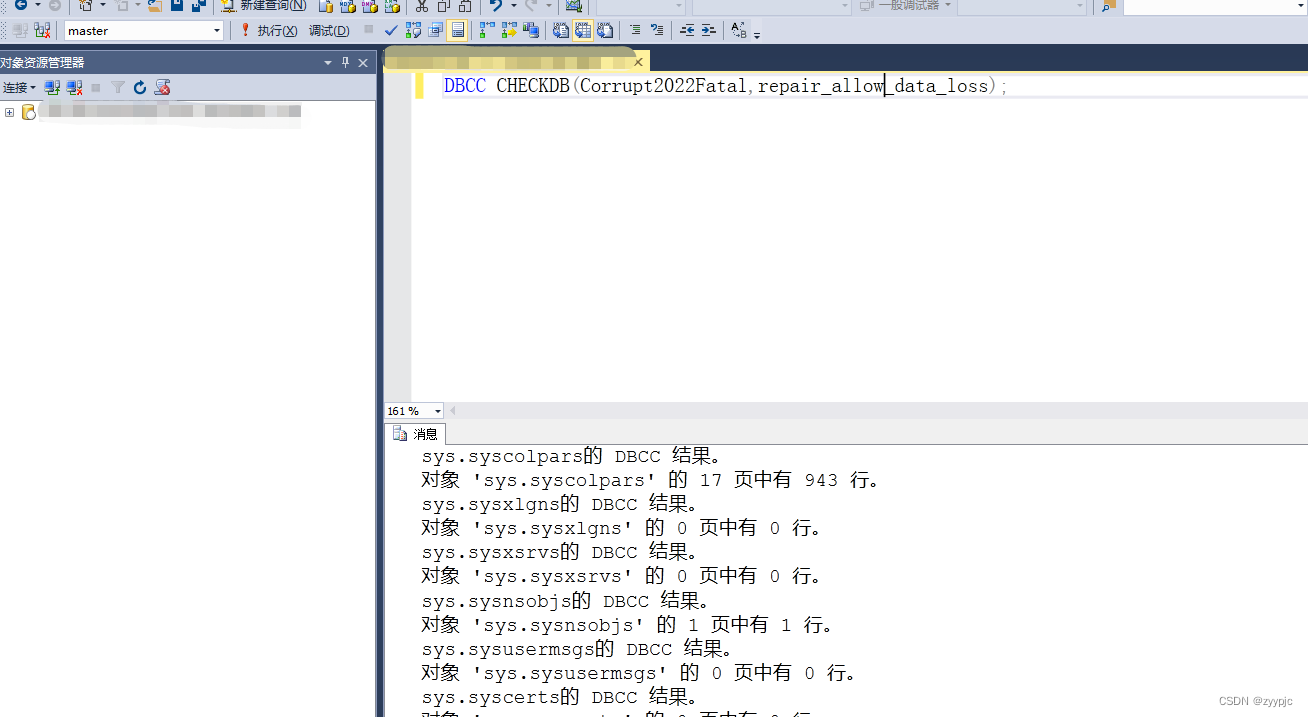Image resolution: width=1308 pixels, height=717 pixels.
Task: Open the Object Explorer filter
Action: [118, 87]
